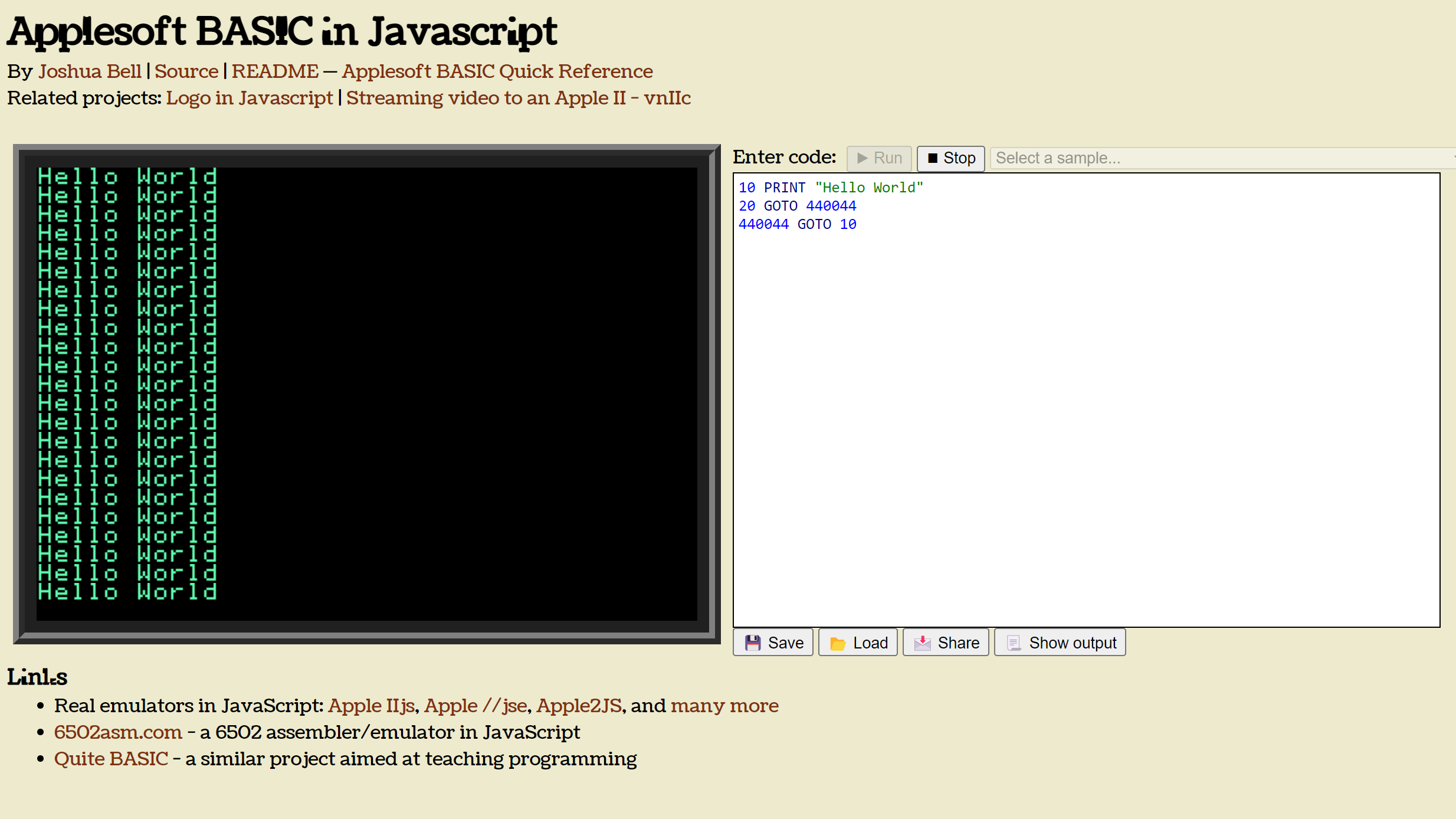Visit the Apple2JS link
This screenshot has height=819, width=1456.
(579, 706)
